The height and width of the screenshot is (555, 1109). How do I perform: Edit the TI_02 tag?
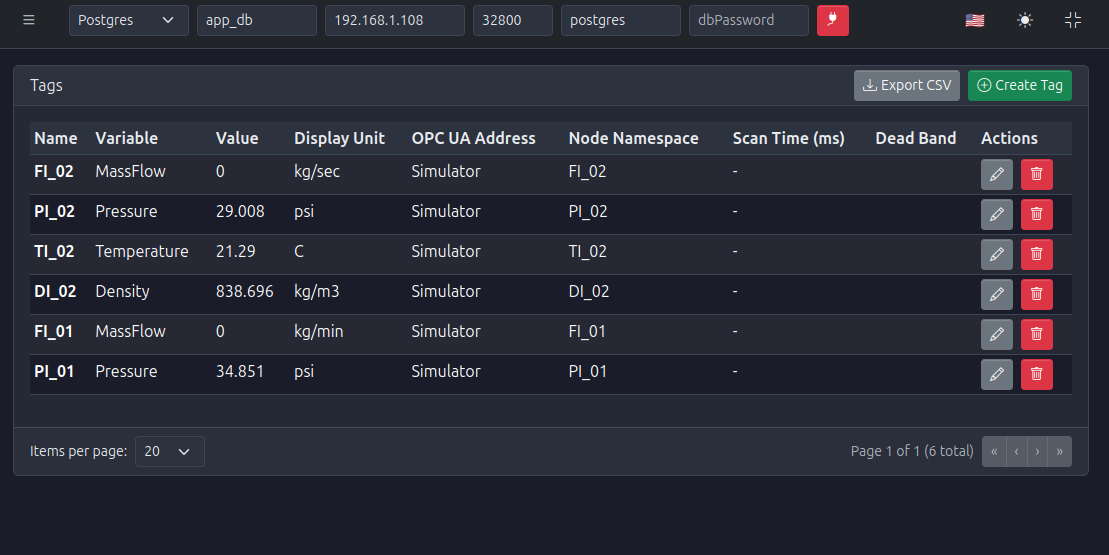997,255
